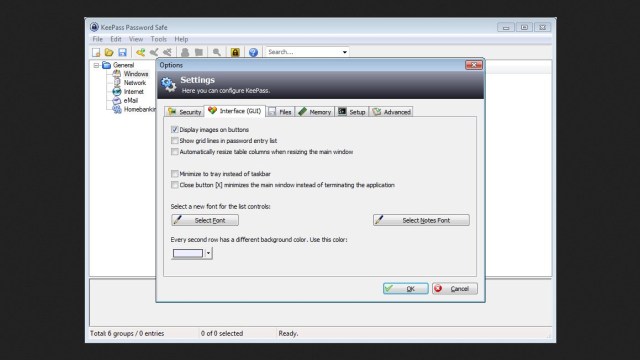Screen dimensions: 640x360
Task: Click the Copy password toolbar icon
Action: point(199,52)
